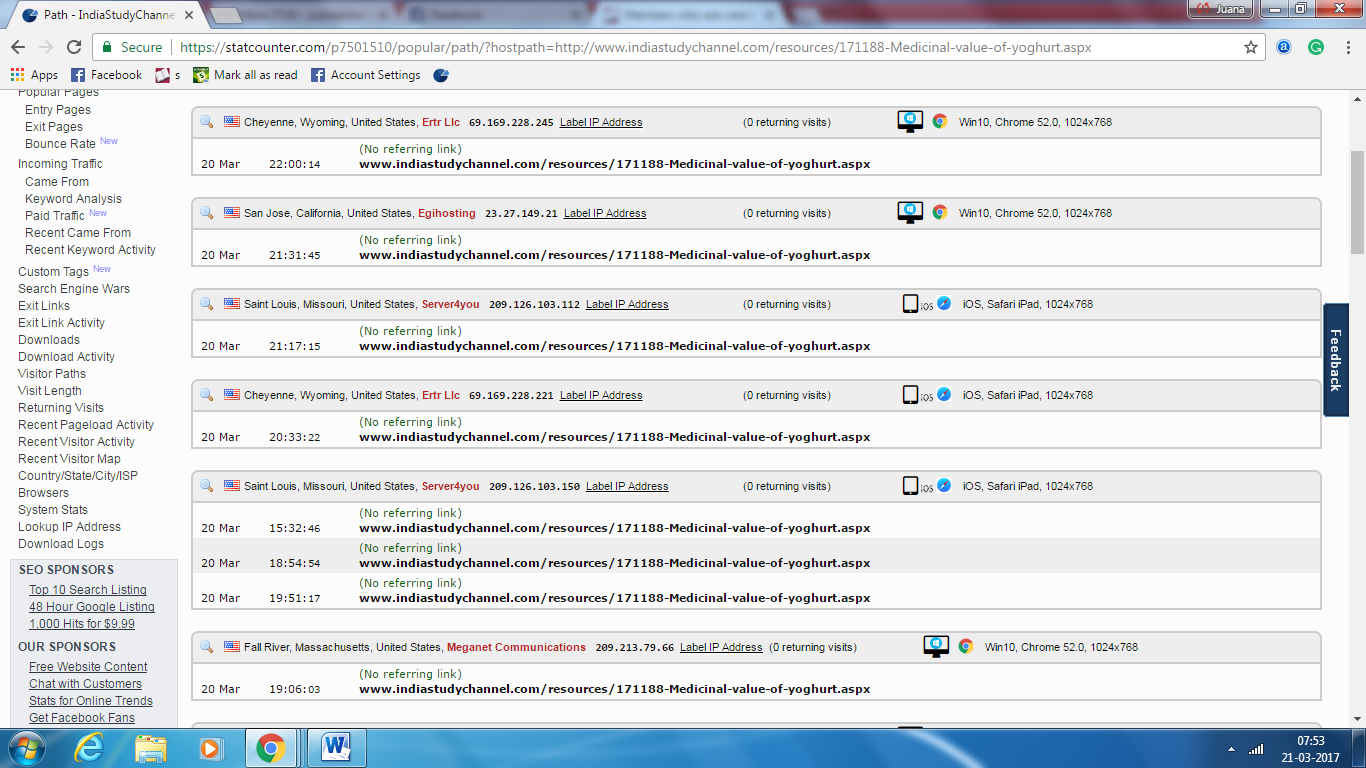Click '1,000 Hits for $9.99' sponsor link
1366x768 pixels.
(82, 624)
